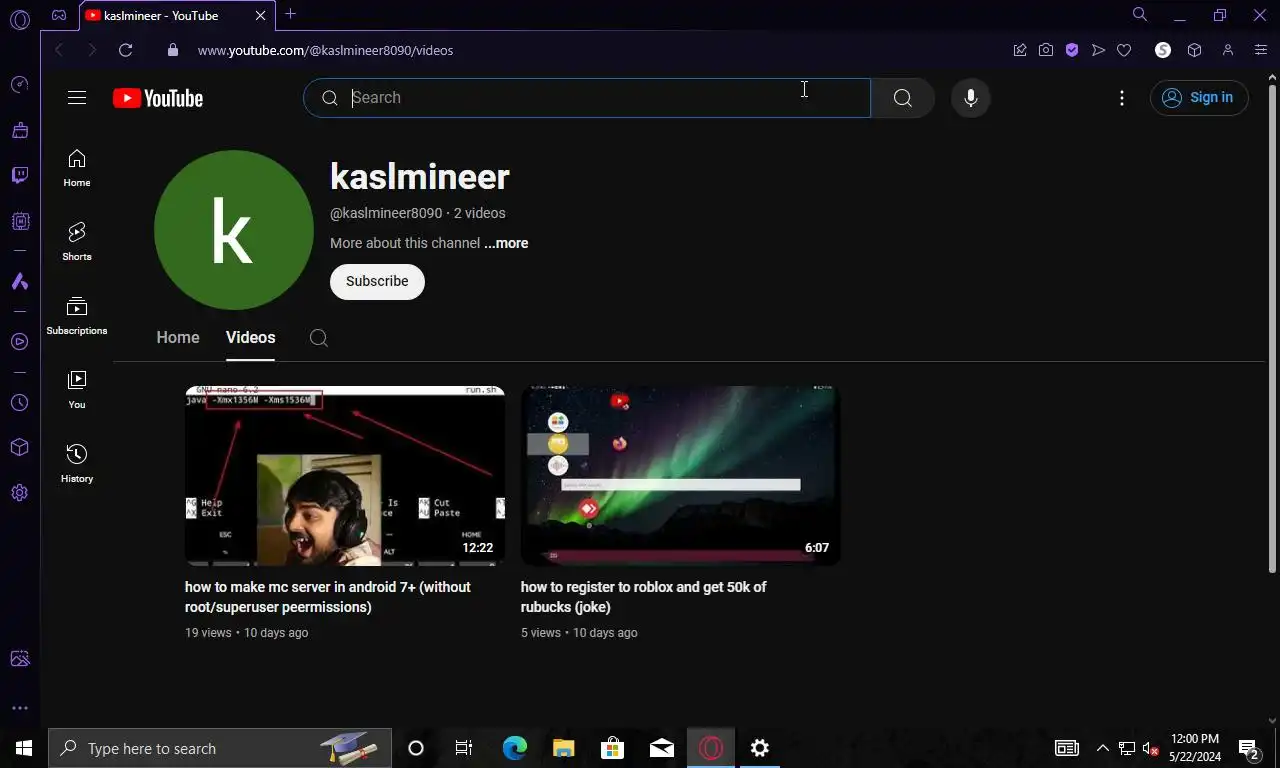Close the kaslmineer YouTube tab

click(261, 15)
